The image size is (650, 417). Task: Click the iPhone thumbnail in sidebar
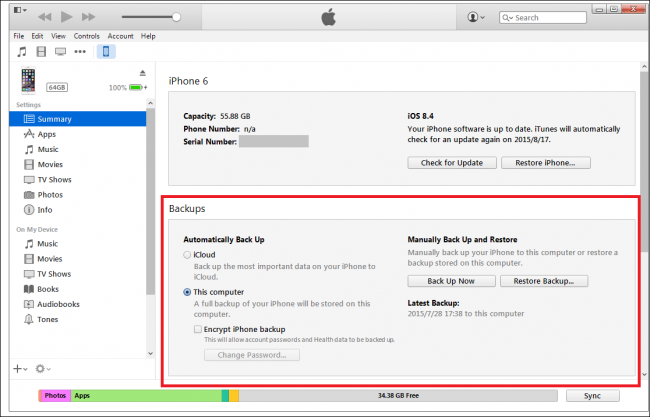click(x=28, y=80)
